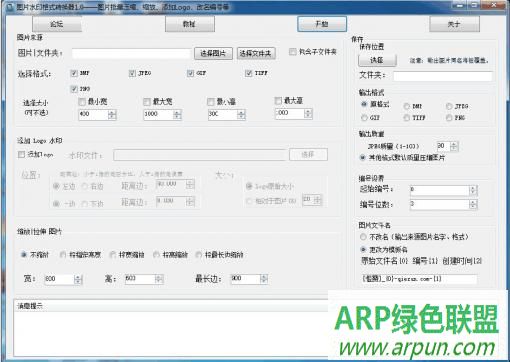Click the 选择文件夹 button

tap(256, 53)
